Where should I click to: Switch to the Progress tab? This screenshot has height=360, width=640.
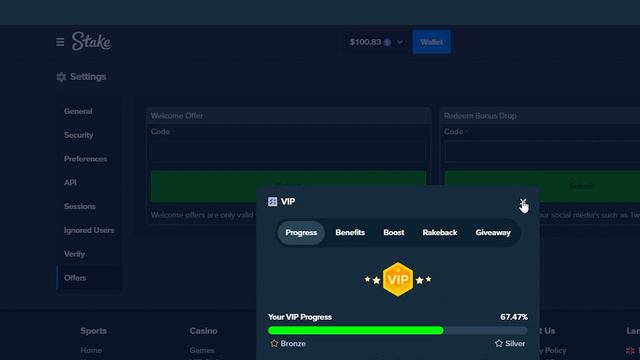[x=301, y=233]
